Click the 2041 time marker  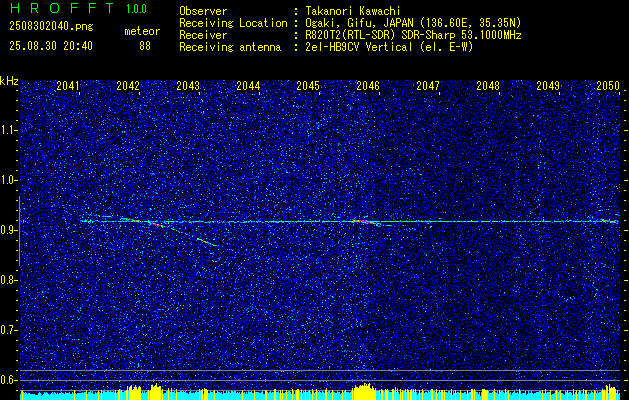coord(68,86)
